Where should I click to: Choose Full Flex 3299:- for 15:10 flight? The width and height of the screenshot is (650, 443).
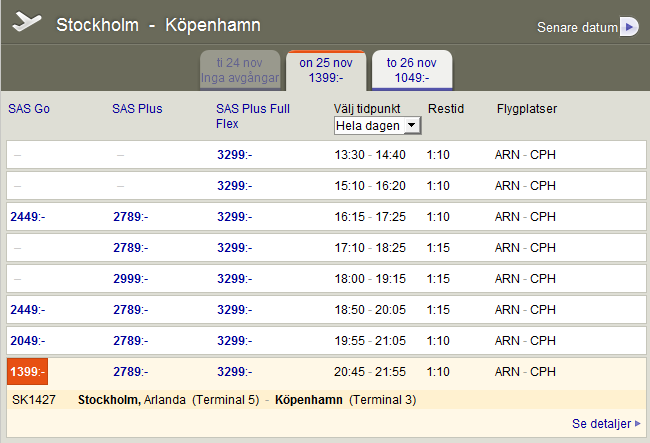coord(235,185)
